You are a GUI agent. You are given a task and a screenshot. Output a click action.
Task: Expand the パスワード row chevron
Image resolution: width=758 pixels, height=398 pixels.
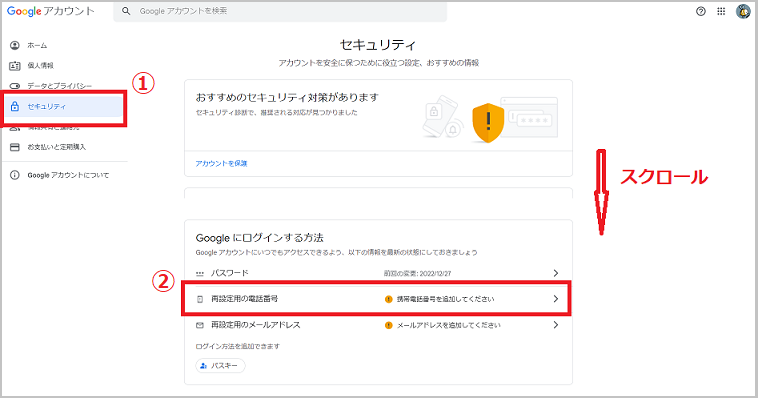coord(555,273)
